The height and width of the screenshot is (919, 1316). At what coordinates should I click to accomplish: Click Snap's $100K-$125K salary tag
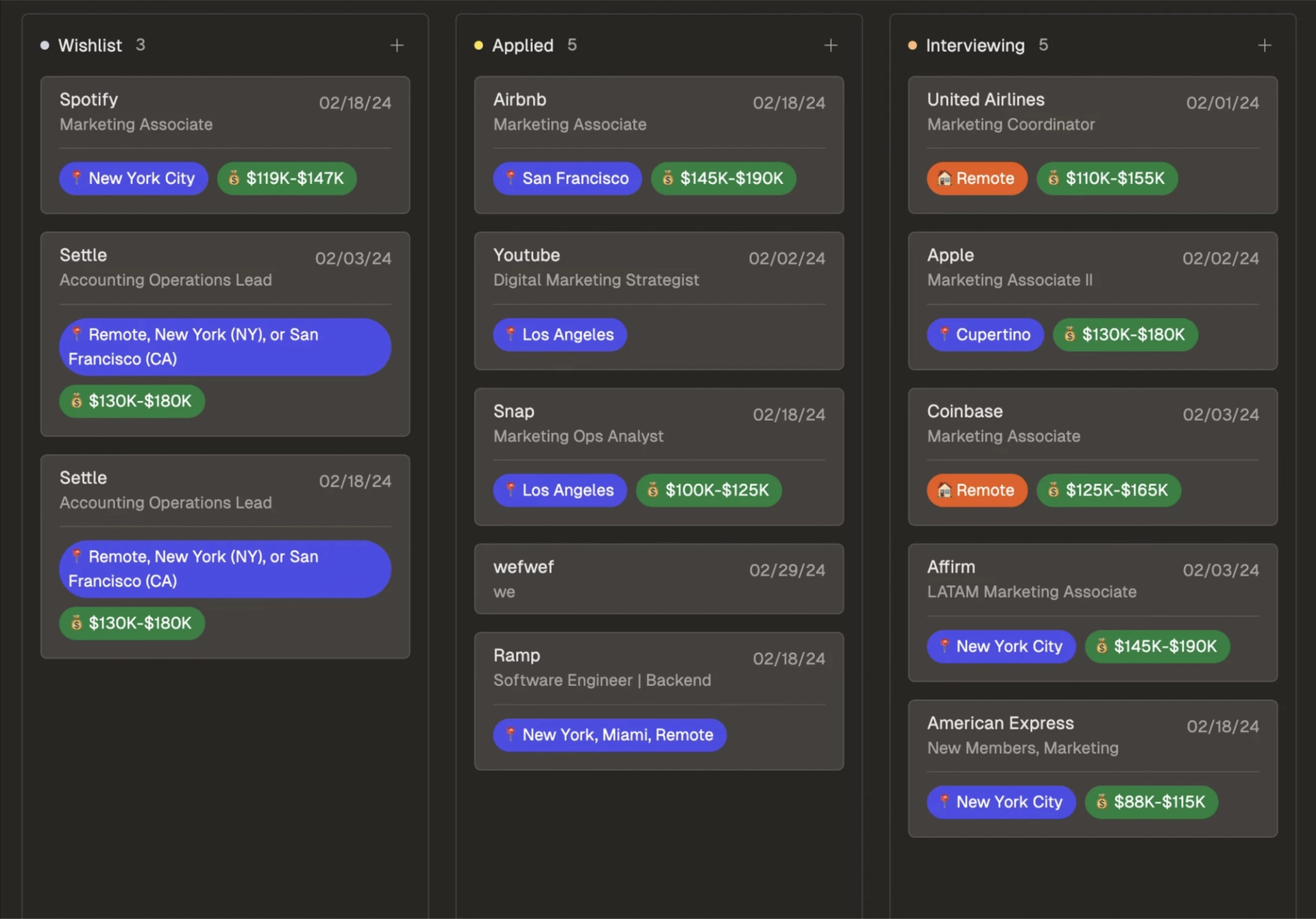pyautogui.click(x=708, y=490)
